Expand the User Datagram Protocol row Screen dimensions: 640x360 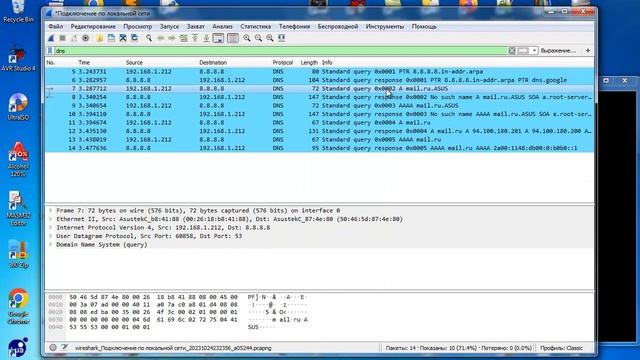(x=51, y=236)
